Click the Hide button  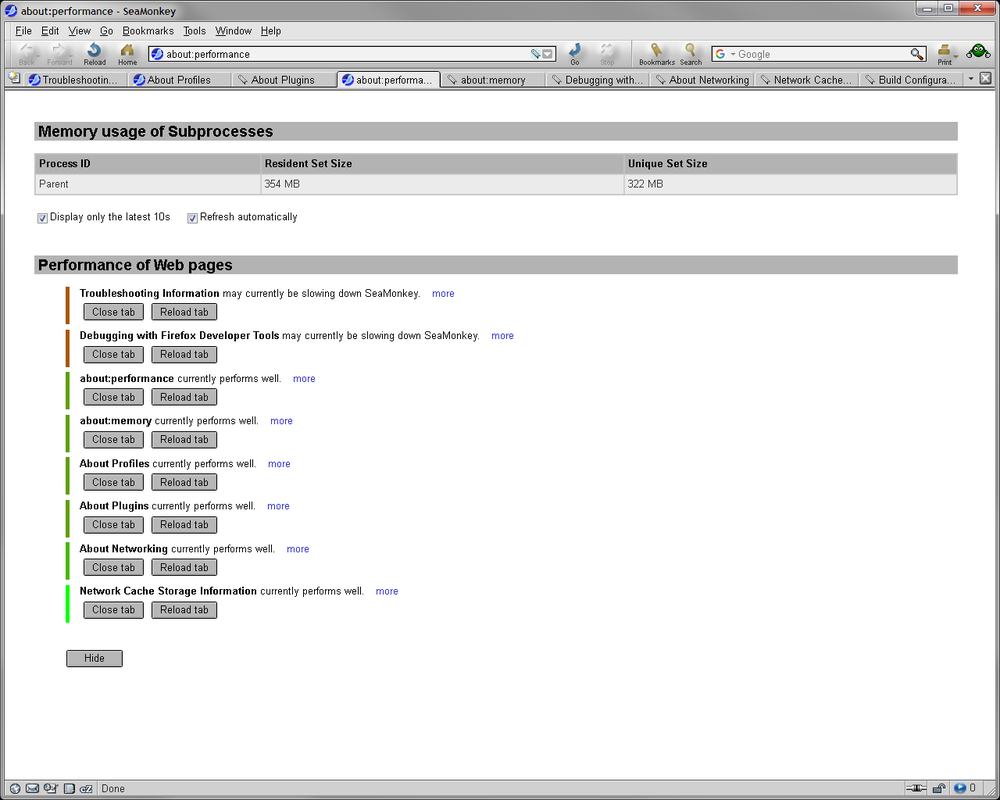pyautogui.click(x=94, y=658)
